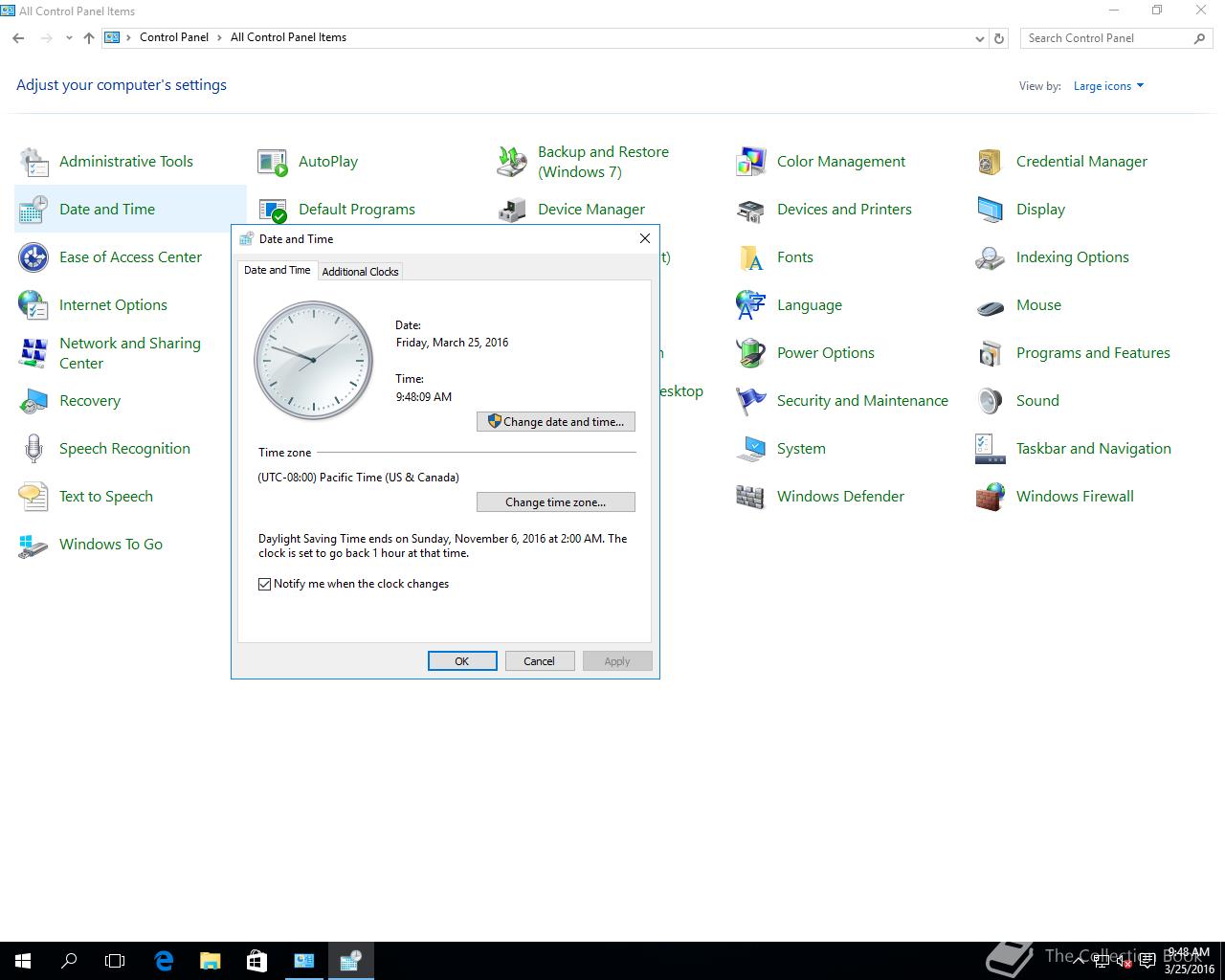Image resolution: width=1225 pixels, height=980 pixels.
Task: Open the Administrative Tools icon
Action: pyautogui.click(x=33, y=162)
